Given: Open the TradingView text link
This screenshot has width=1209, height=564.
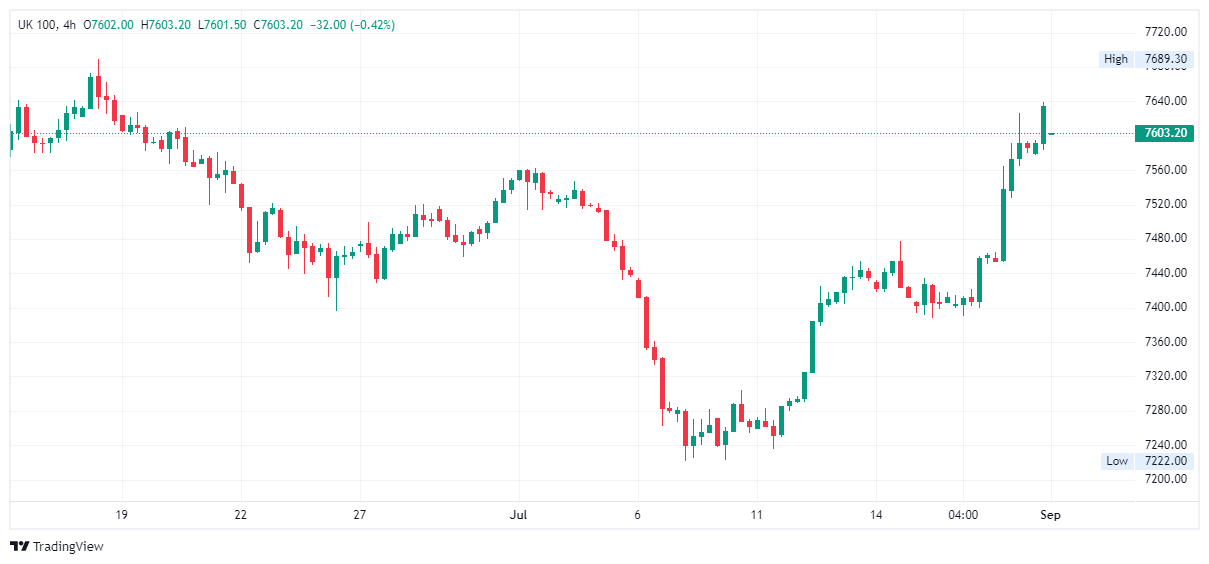Looking at the screenshot, I should [x=68, y=546].
